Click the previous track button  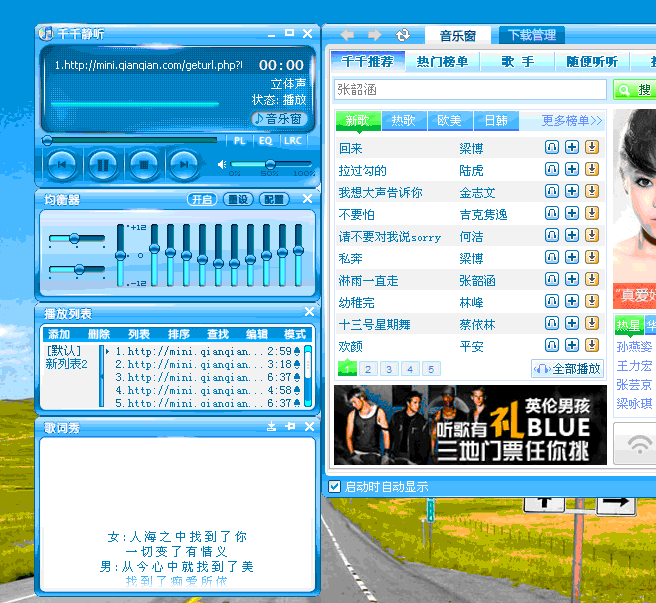coord(62,165)
